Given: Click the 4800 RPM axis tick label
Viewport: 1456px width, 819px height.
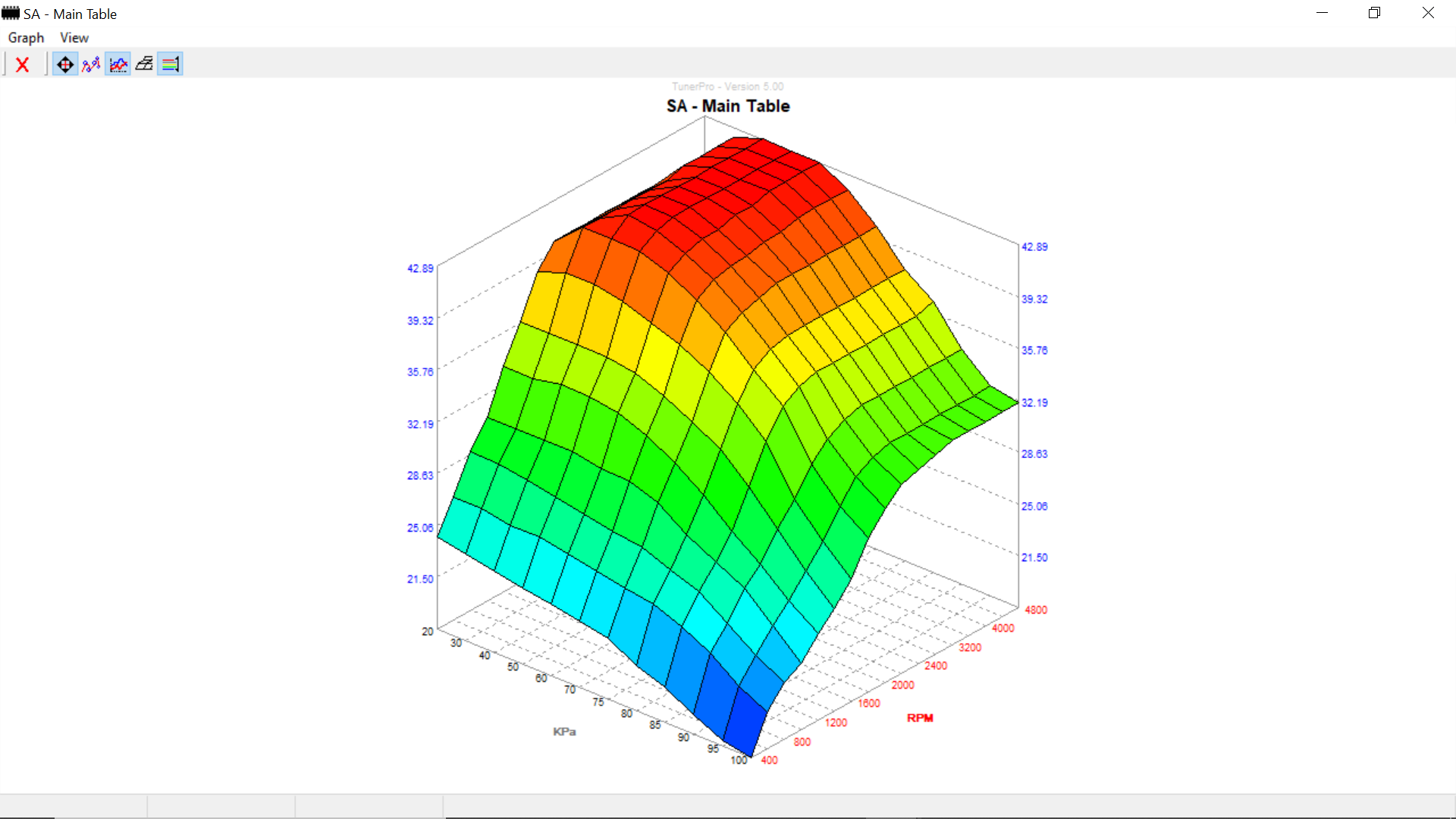Looking at the screenshot, I should click(x=1036, y=610).
